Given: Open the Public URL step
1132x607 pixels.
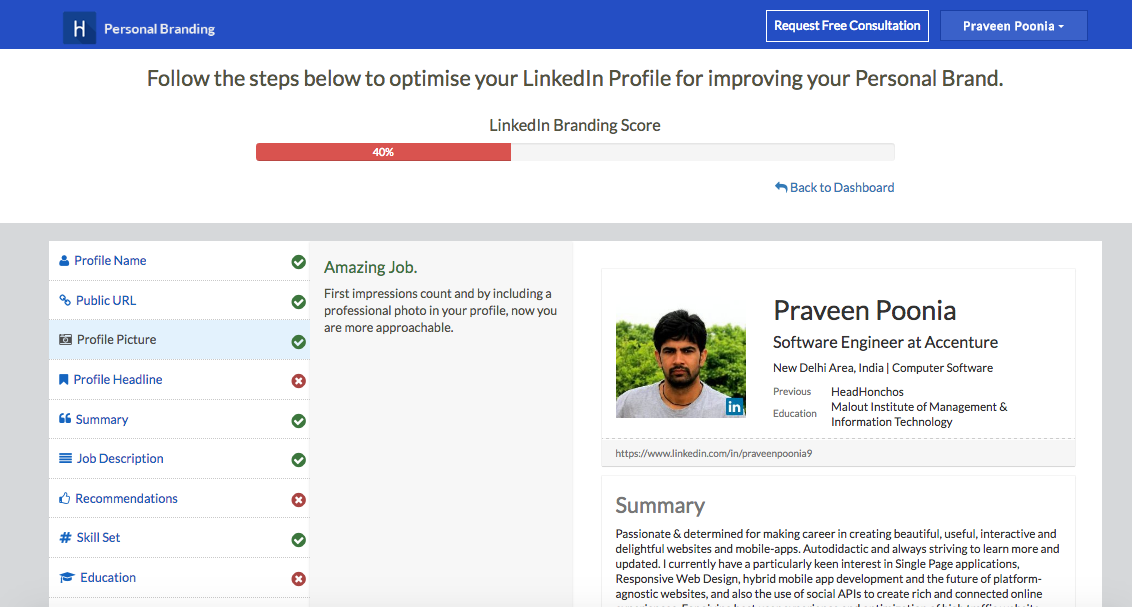Looking at the screenshot, I should [179, 300].
